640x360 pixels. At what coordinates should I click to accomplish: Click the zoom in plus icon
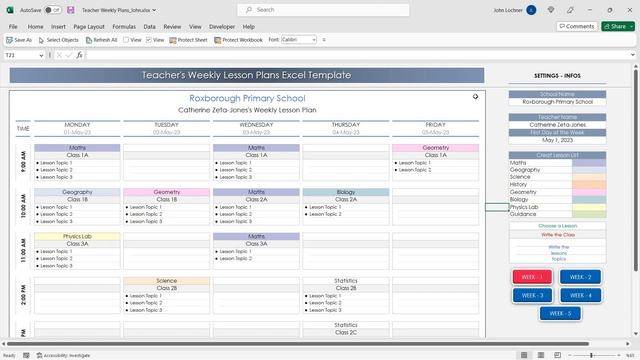[619, 355]
